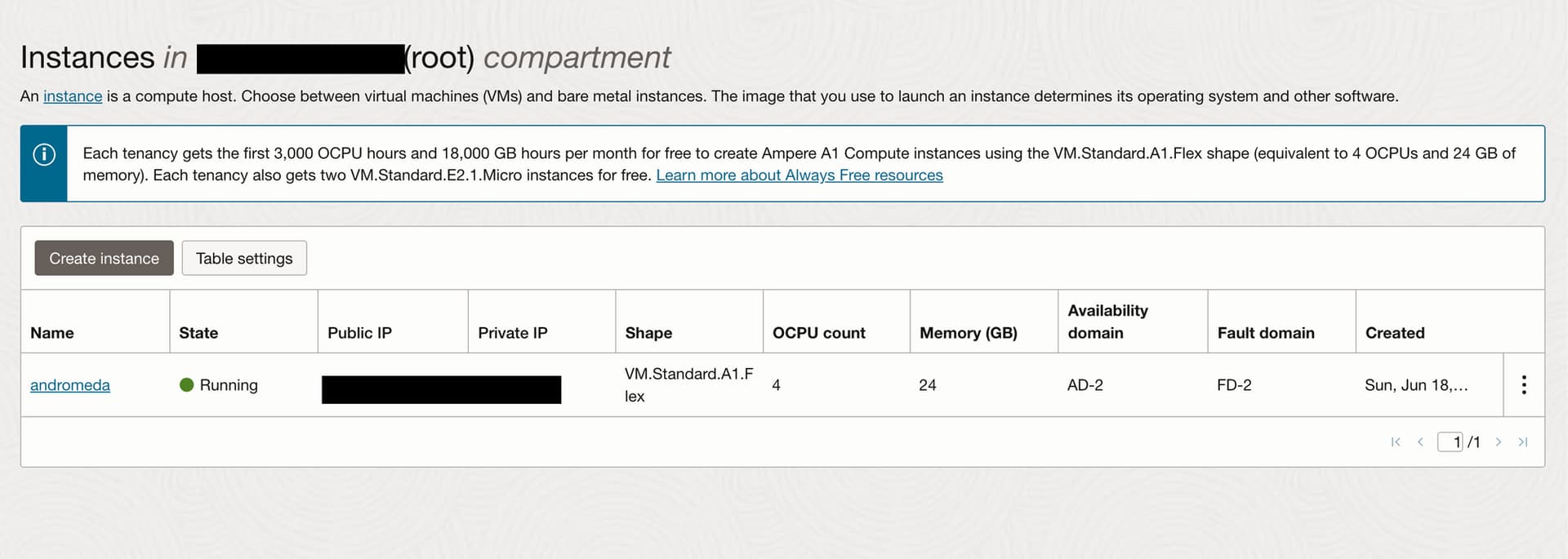Image resolution: width=1568 pixels, height=559 pixels.
Task: Click the OCPU count value 4
Action: pos(776,385)
